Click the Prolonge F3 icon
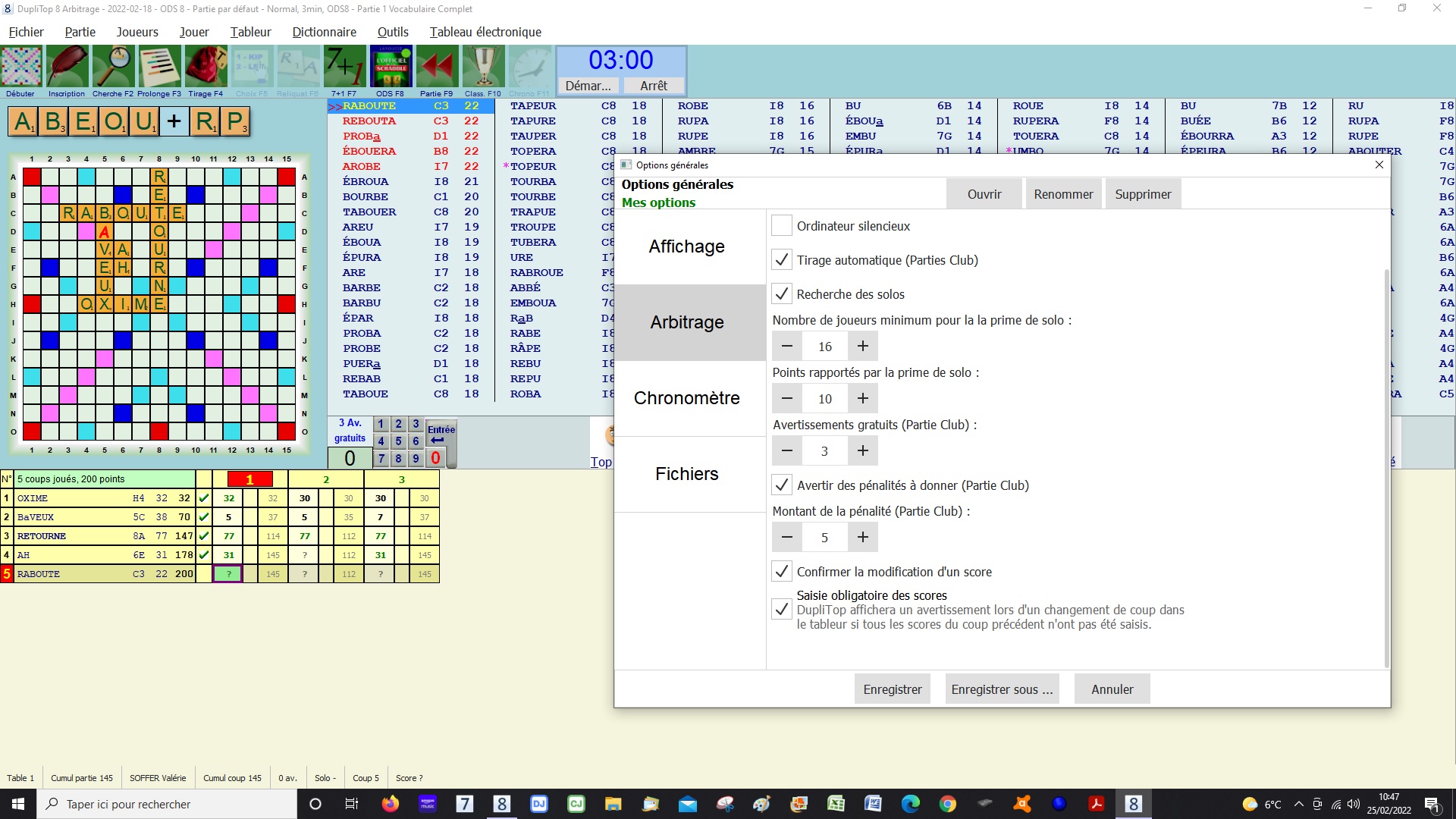 click(159, 67)
